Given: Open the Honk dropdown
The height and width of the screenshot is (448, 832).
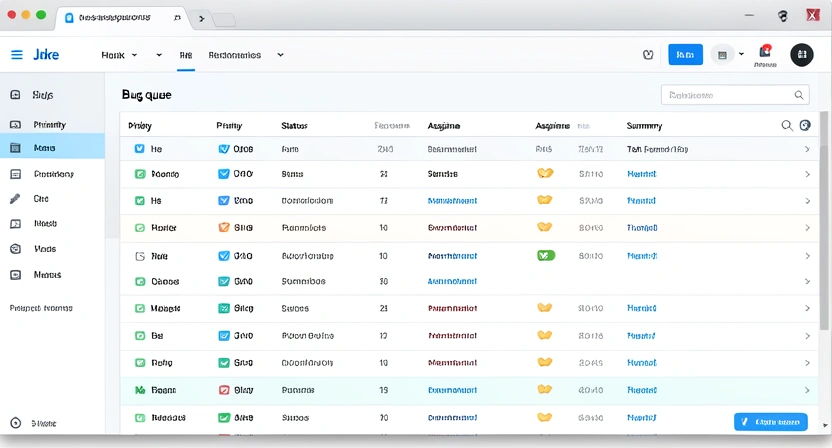Looking at the screenshot, I should click(x=119, y=55).
